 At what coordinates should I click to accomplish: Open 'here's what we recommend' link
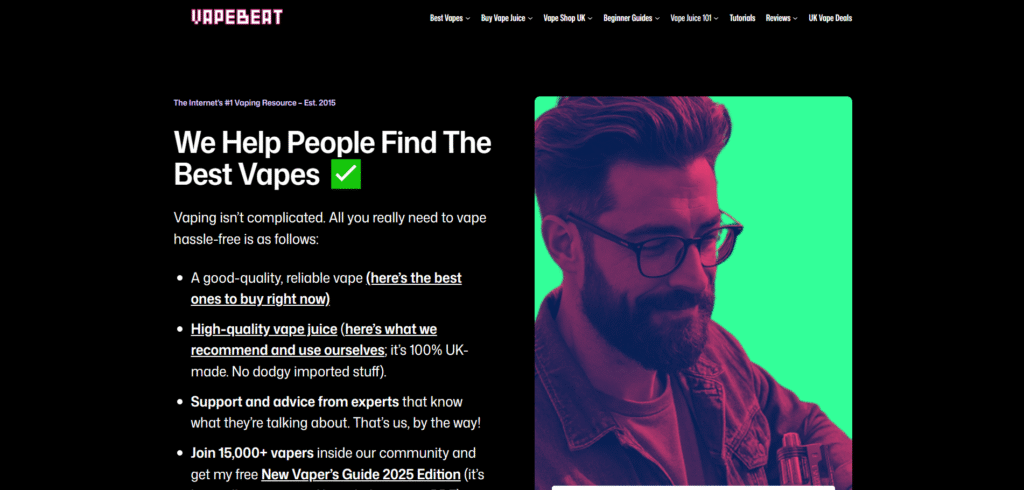pyautogui.click(x=314, y=339)
